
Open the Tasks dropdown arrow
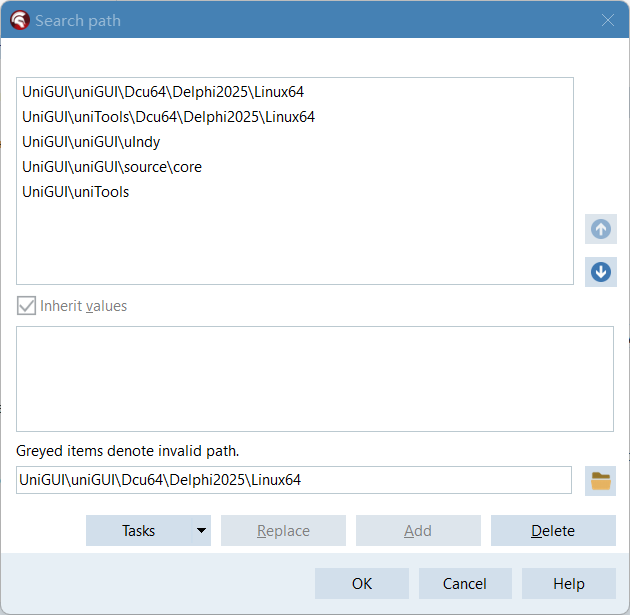(201, 531)
